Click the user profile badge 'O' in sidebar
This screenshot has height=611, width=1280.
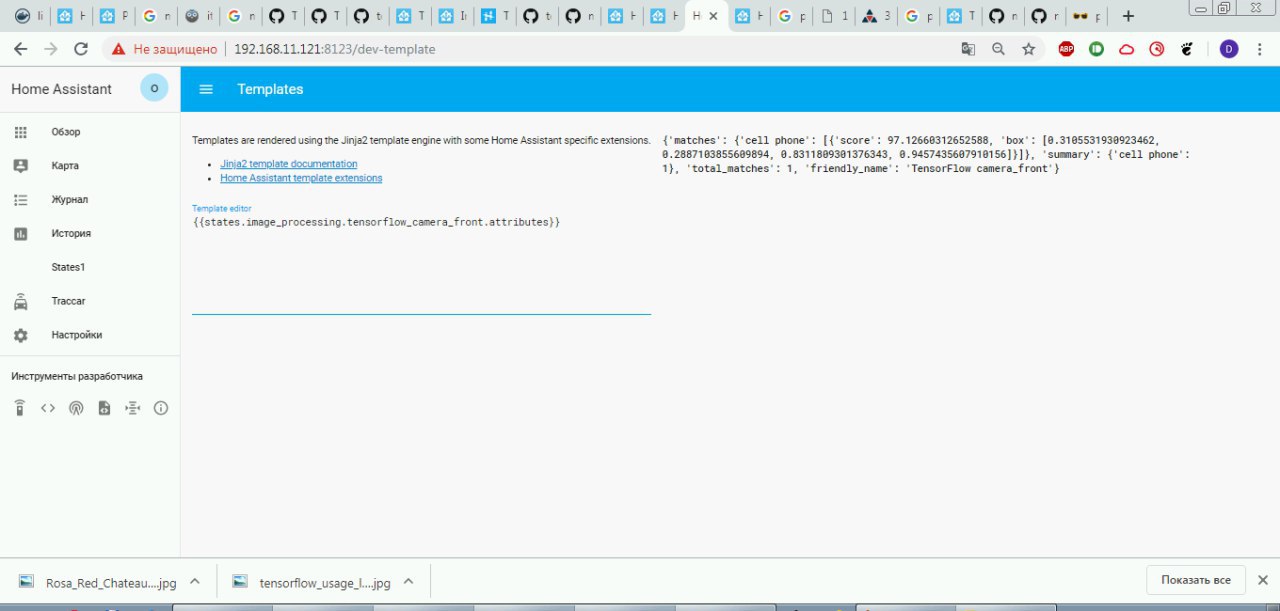click(x=154, y=88)
